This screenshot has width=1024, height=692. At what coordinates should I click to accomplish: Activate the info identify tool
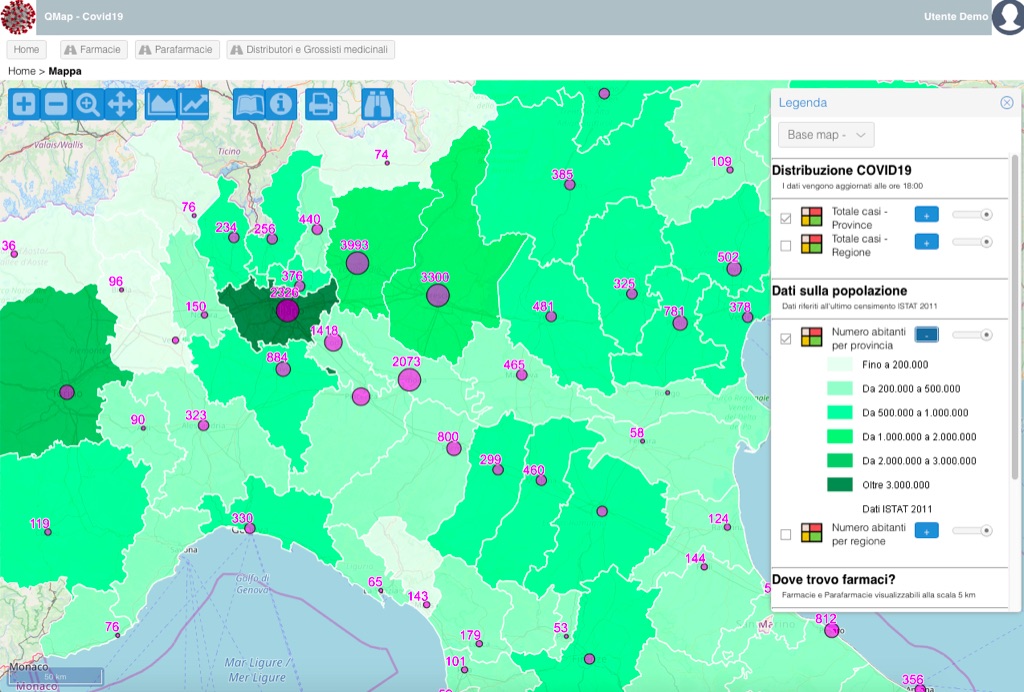(x=281, y=104)
